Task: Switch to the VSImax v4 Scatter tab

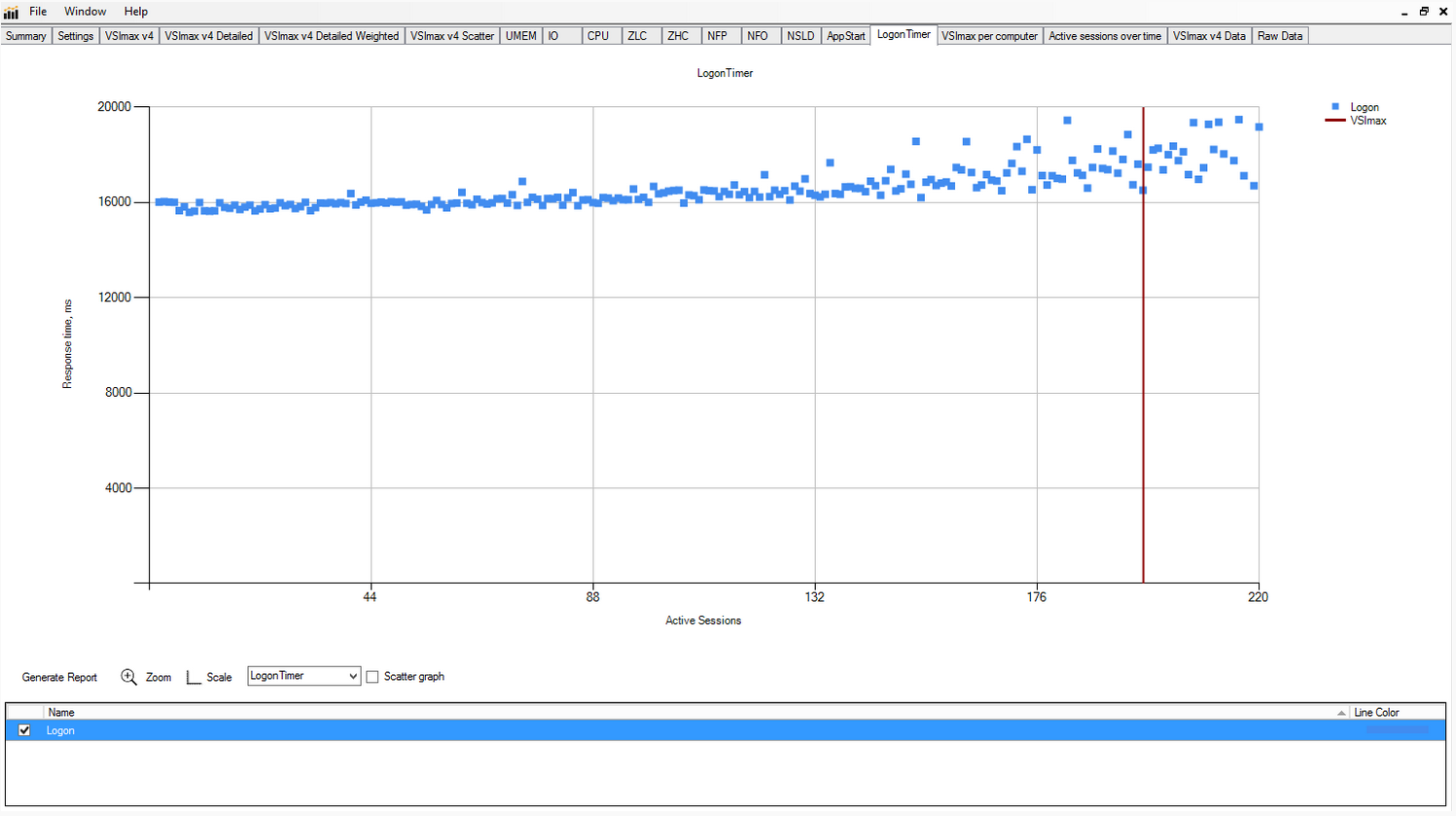Action: click(452, 36)
